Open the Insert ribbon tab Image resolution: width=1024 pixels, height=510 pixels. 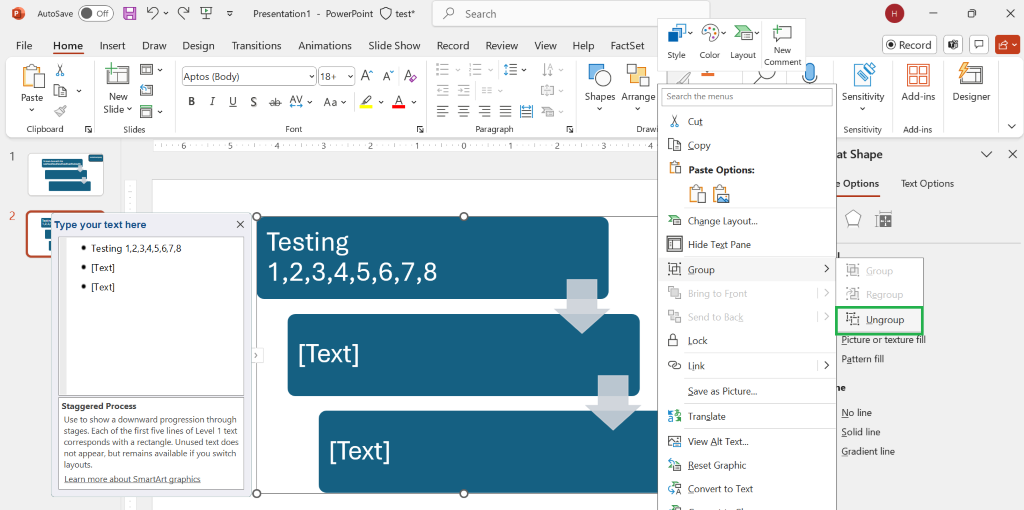point(112,46)
